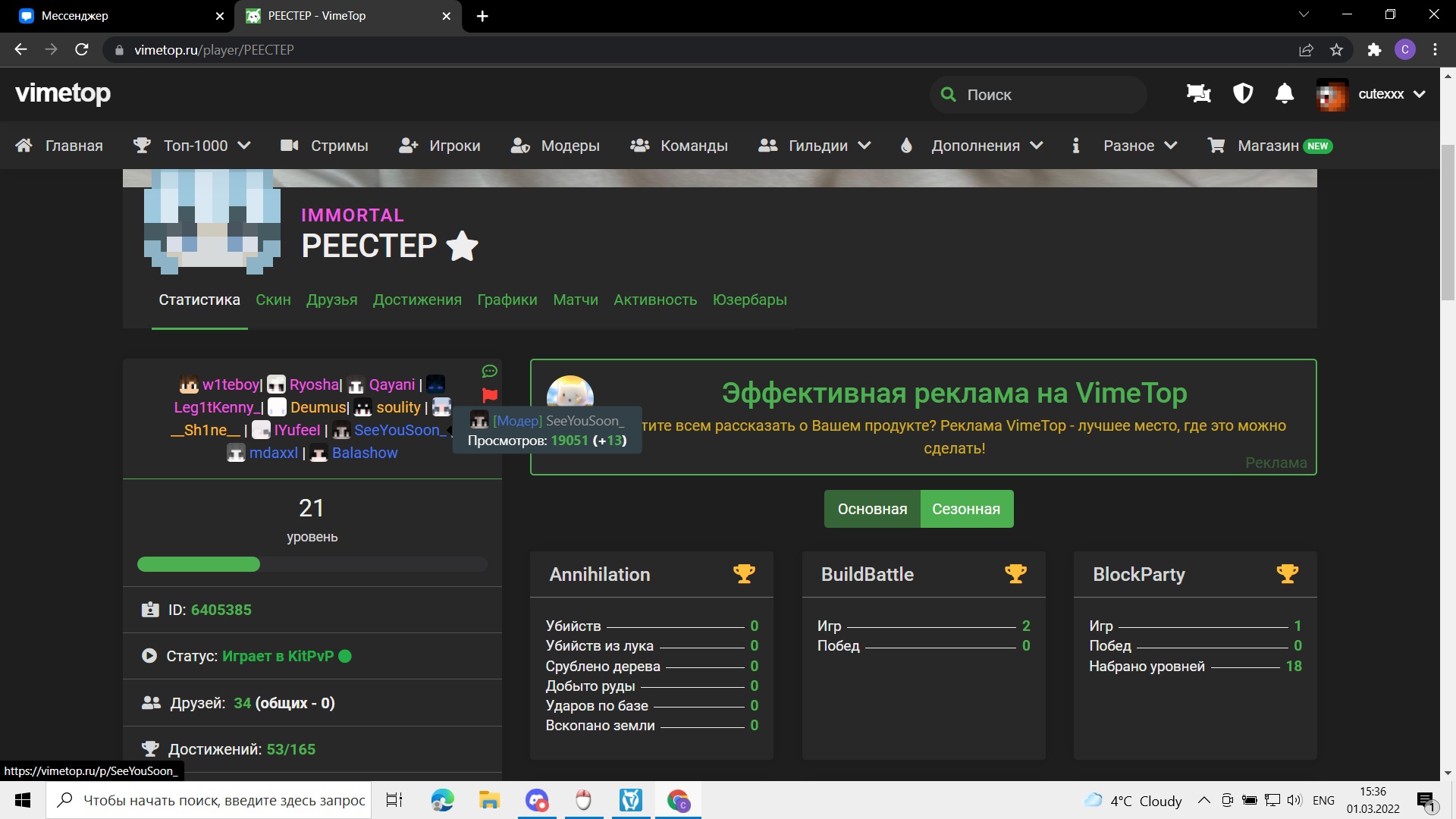The image size is (1456, 819).
Task: Open player Leg1tKenny_ link
Action: click(217, 407)
